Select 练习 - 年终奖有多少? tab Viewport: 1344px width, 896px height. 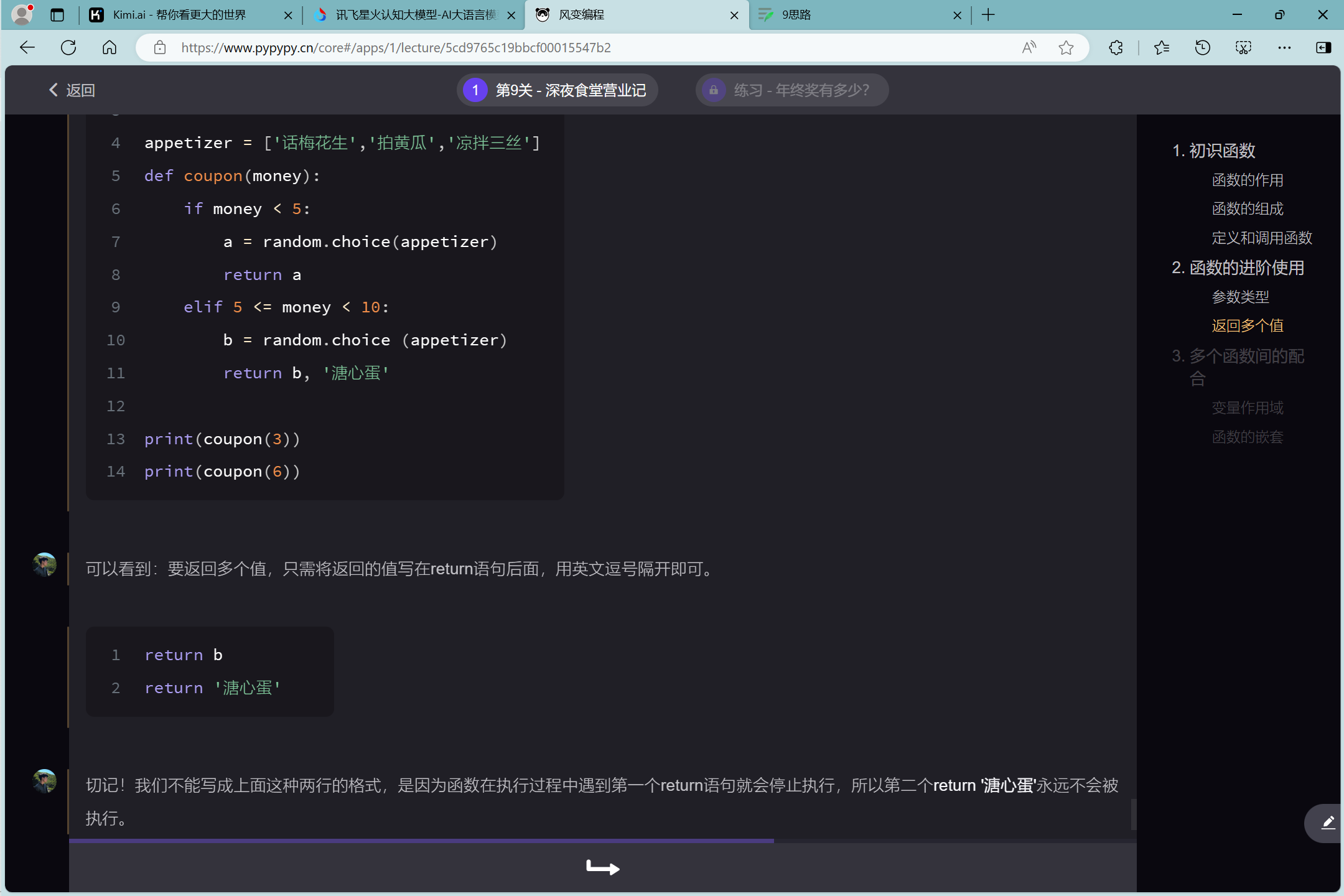pyautogui.click(x=792, y=90)
